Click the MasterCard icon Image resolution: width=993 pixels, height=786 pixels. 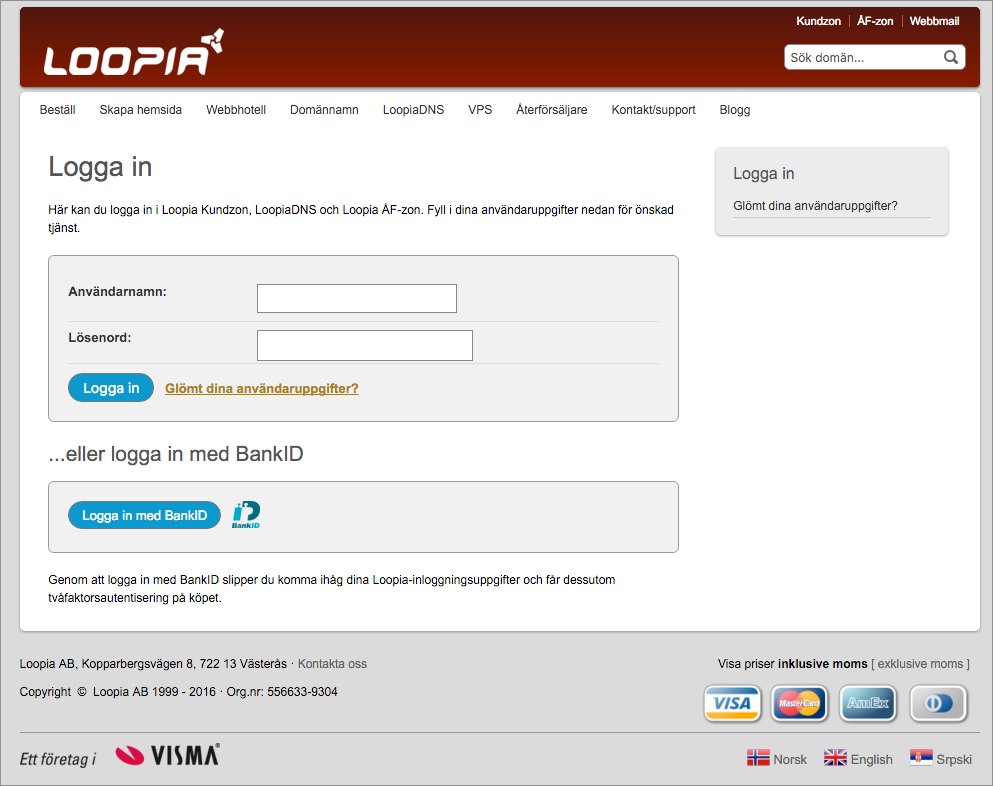(x=799, y=703)
